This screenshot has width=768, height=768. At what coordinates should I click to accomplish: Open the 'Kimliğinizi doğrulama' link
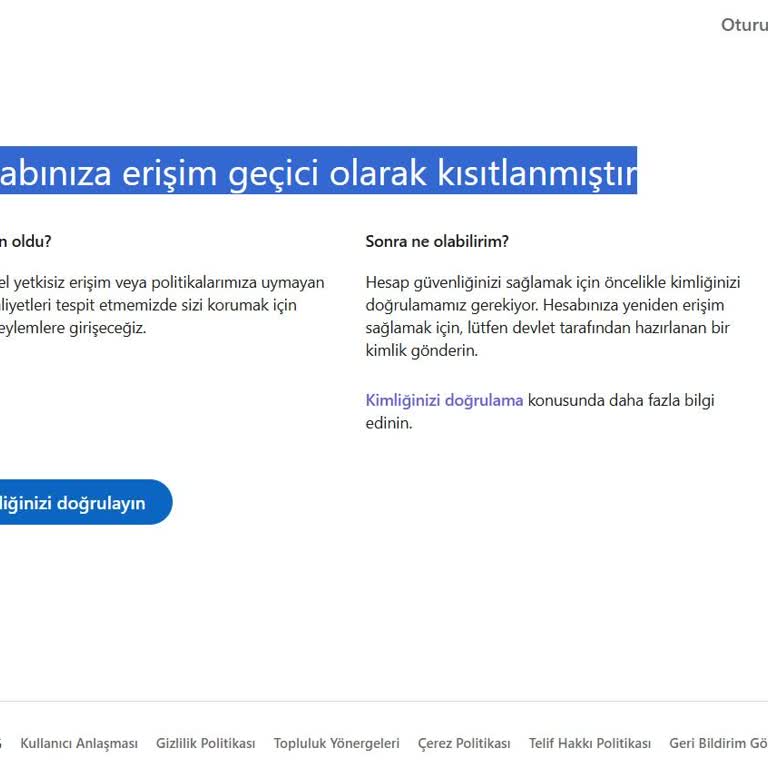[444, 400]
